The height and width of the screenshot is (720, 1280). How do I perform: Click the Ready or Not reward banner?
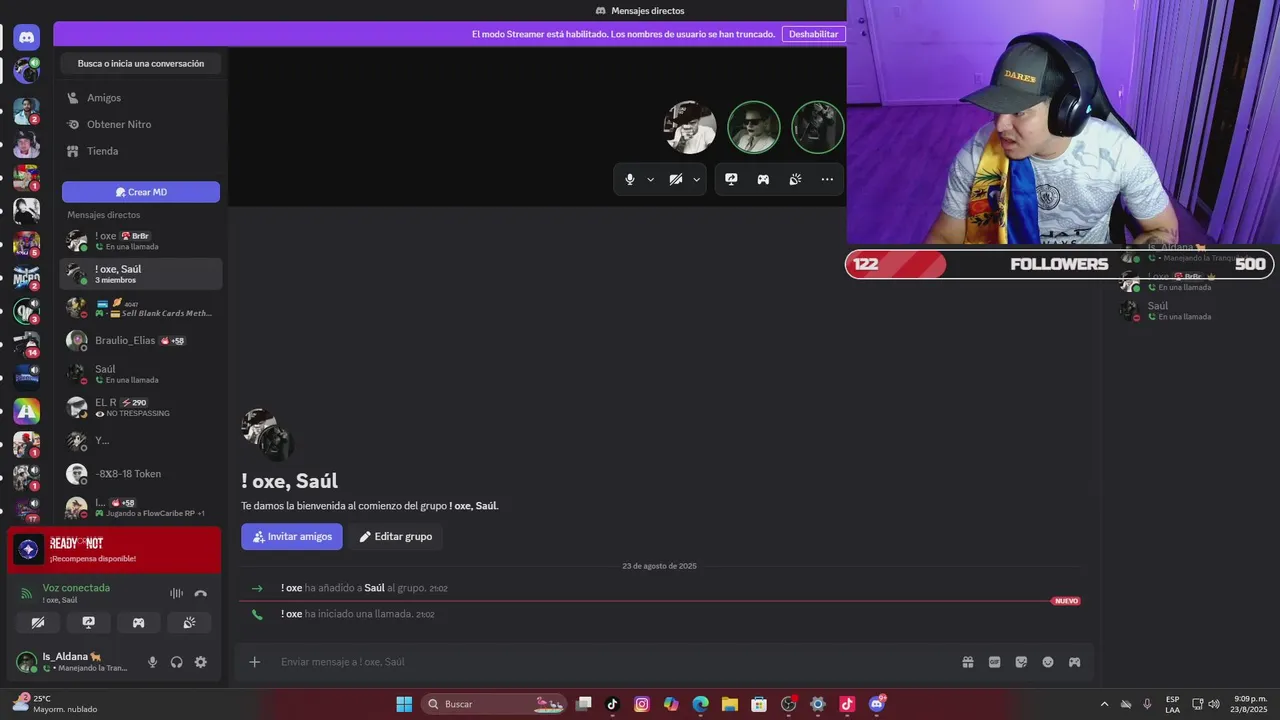click(x=114, y=549)
